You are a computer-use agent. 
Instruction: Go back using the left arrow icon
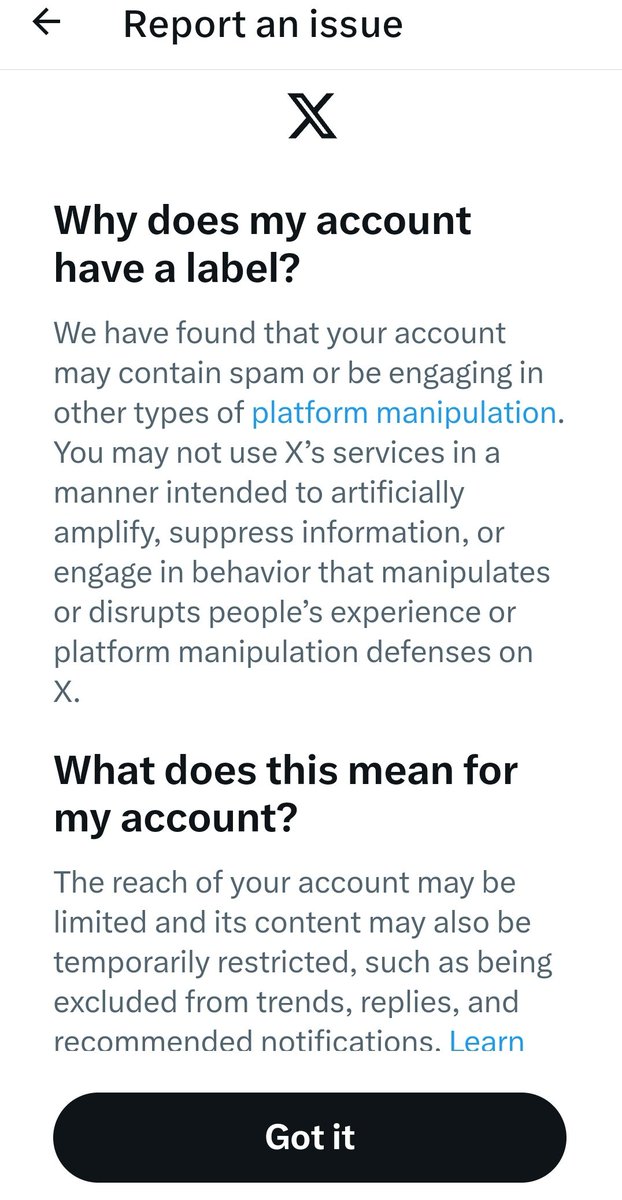[x=47, y=24]
